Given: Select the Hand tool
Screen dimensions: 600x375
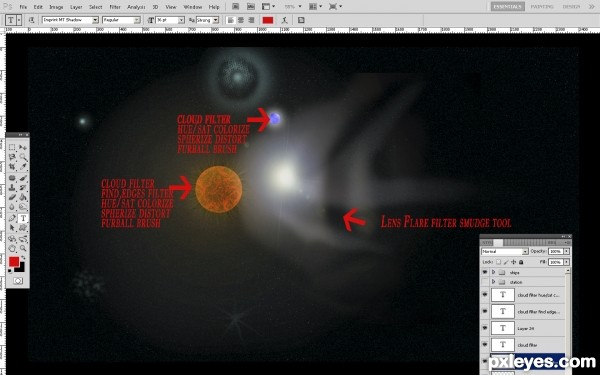Looking at the screenshot, I should click(12, 249).
